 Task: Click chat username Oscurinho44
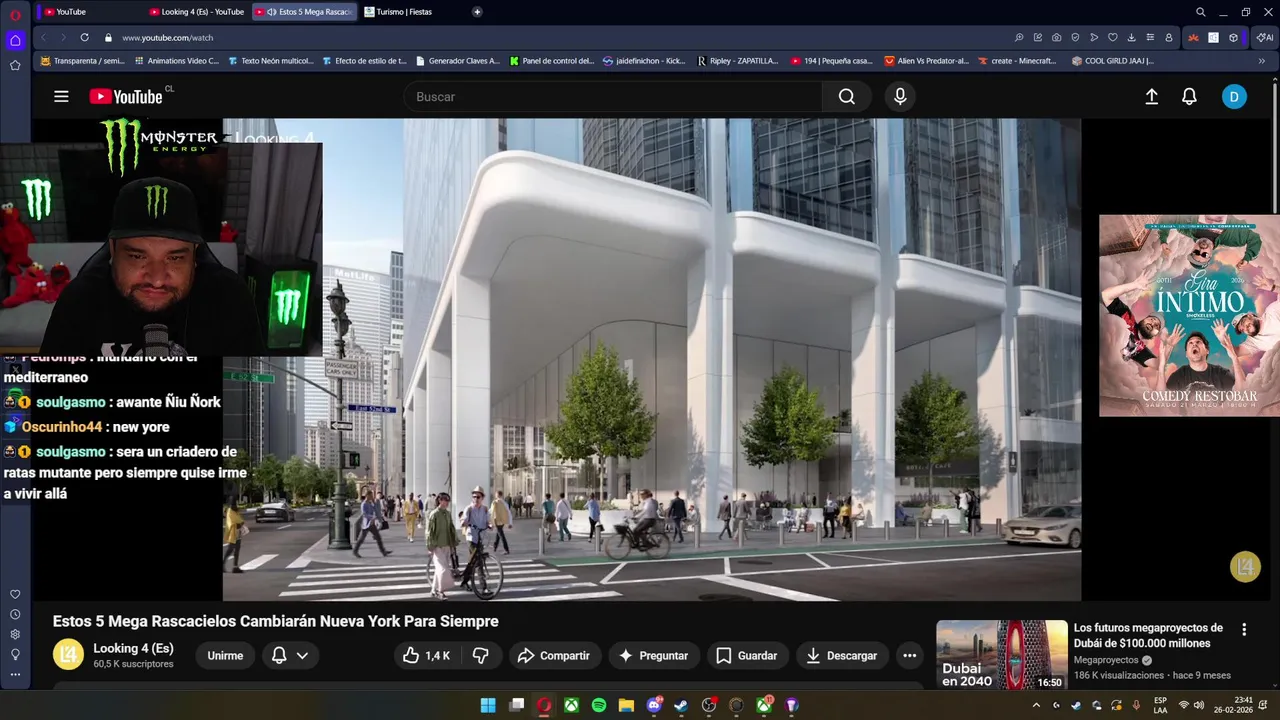click(x=62, y=427)
